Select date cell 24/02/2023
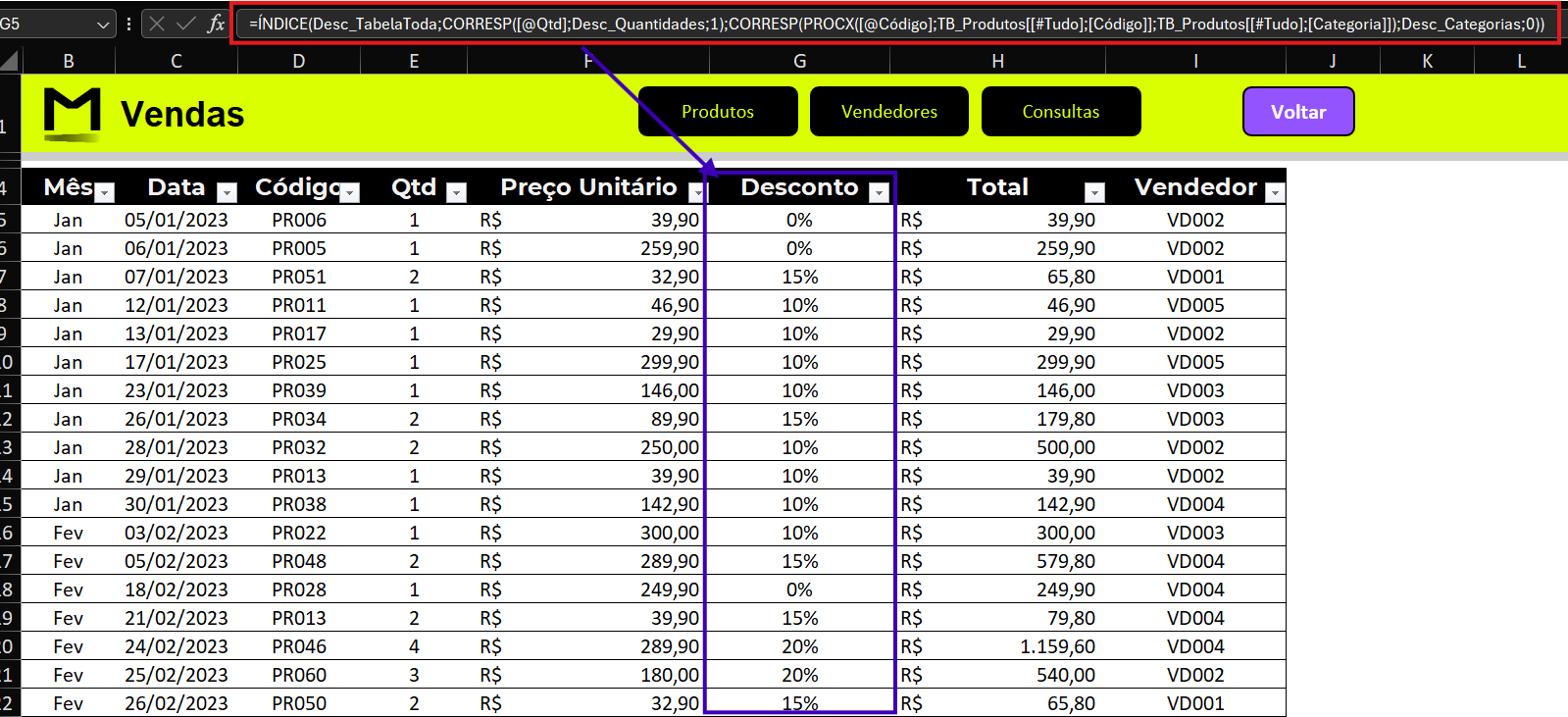 [x=177, y=646]
